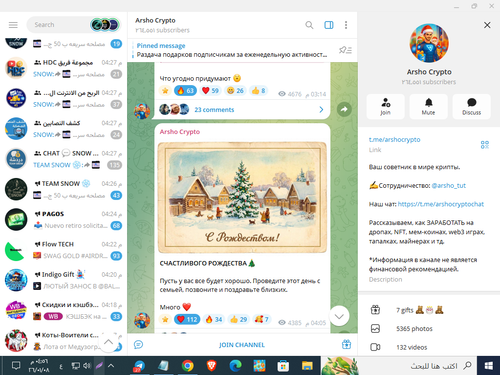Open Discuss for the channel

pyautogui.click(x=471, y=107)
